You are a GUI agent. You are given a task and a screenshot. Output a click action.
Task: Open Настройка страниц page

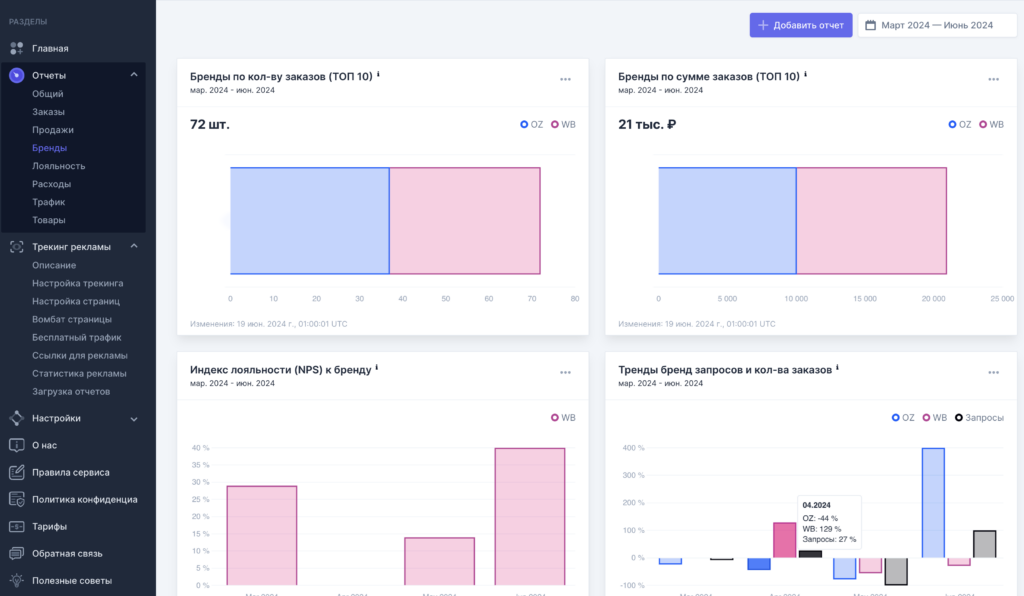pyautogui.click(x=76, y=302)
